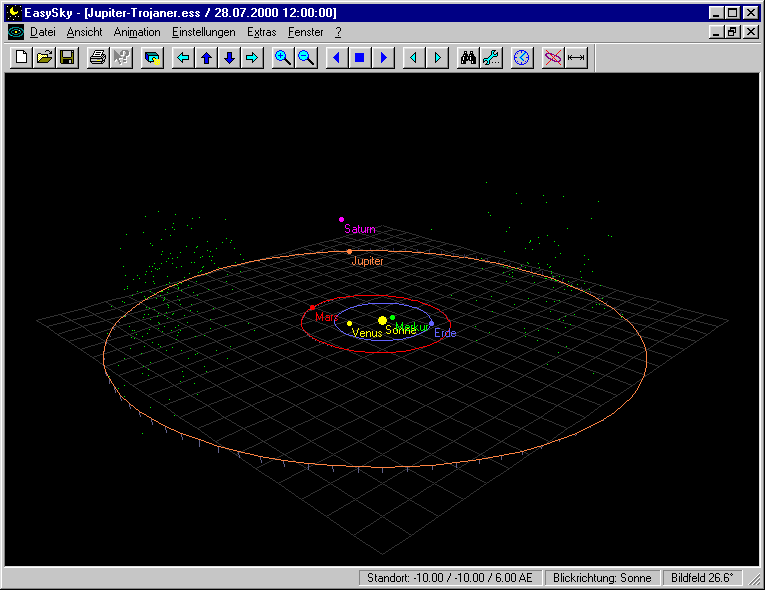Expand the Animation menu

tap(137, 32)
